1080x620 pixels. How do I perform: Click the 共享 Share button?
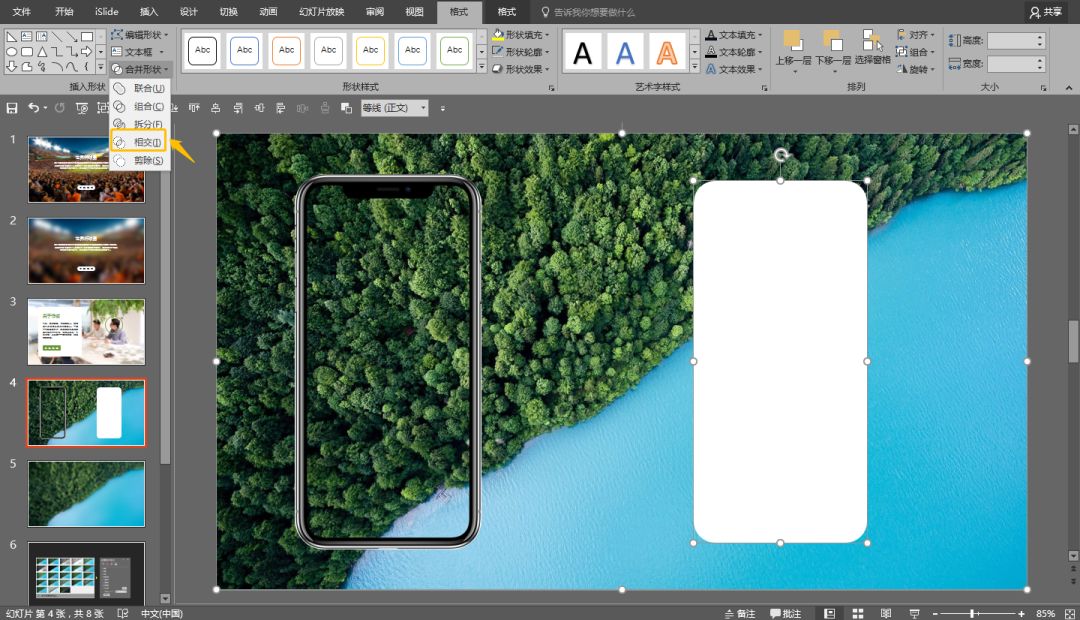1046,12
